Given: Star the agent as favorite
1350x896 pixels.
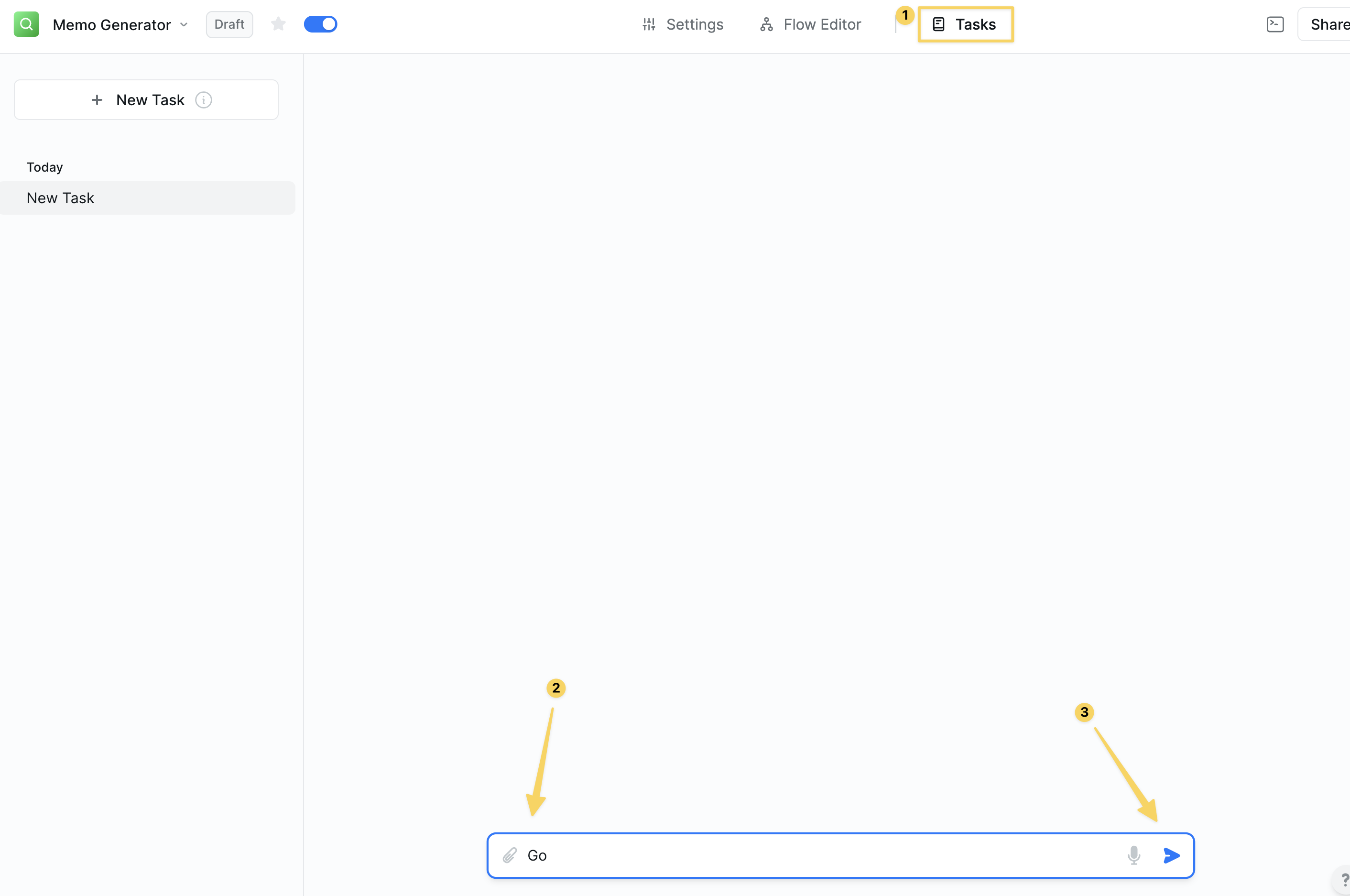Looking at the screenshot, I should click(x=278, y=24).
